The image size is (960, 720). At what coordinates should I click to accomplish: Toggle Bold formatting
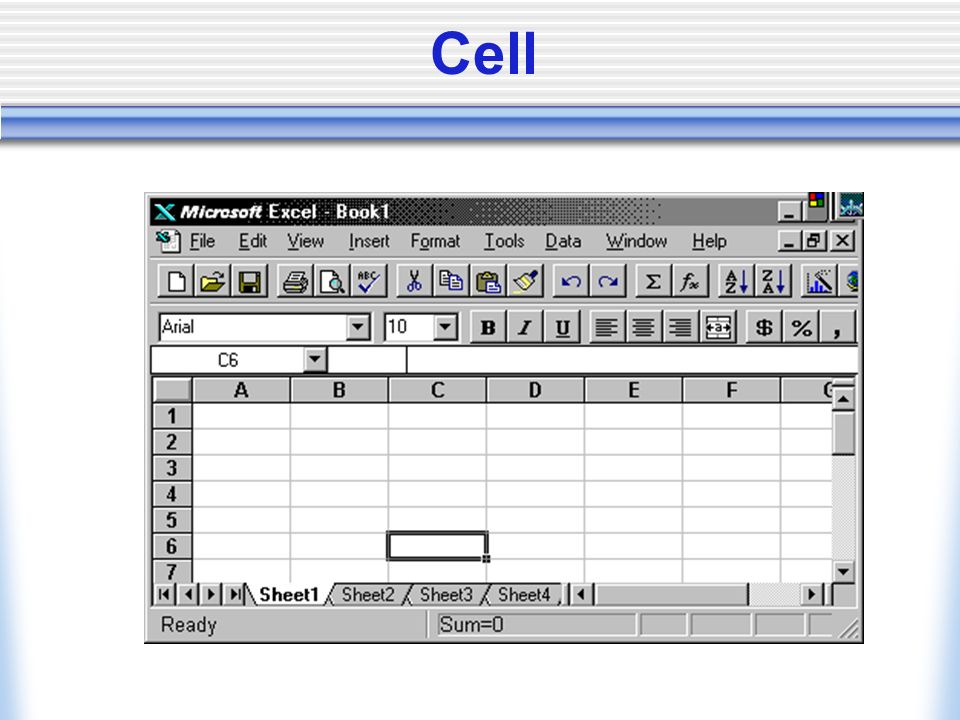[488, 328]
